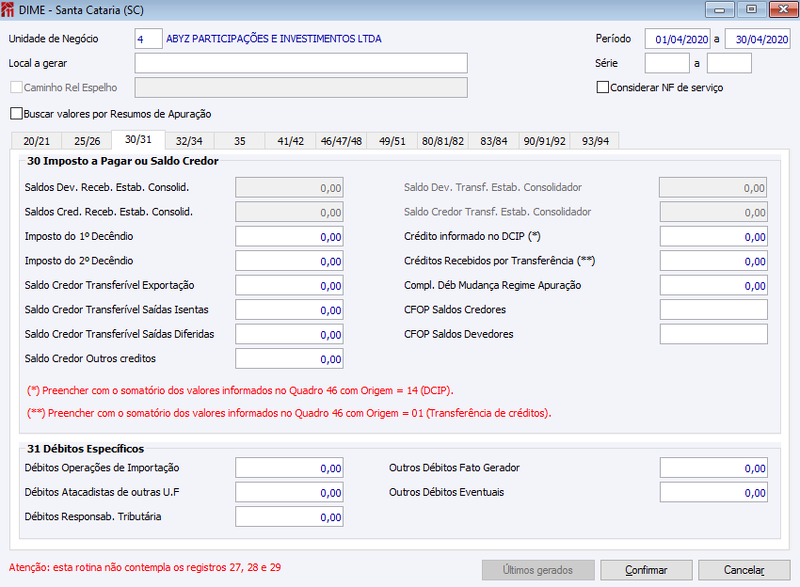
Task: Click Saldo Credor Transf. Estab. Consolidador field
Action: (714, 212)
